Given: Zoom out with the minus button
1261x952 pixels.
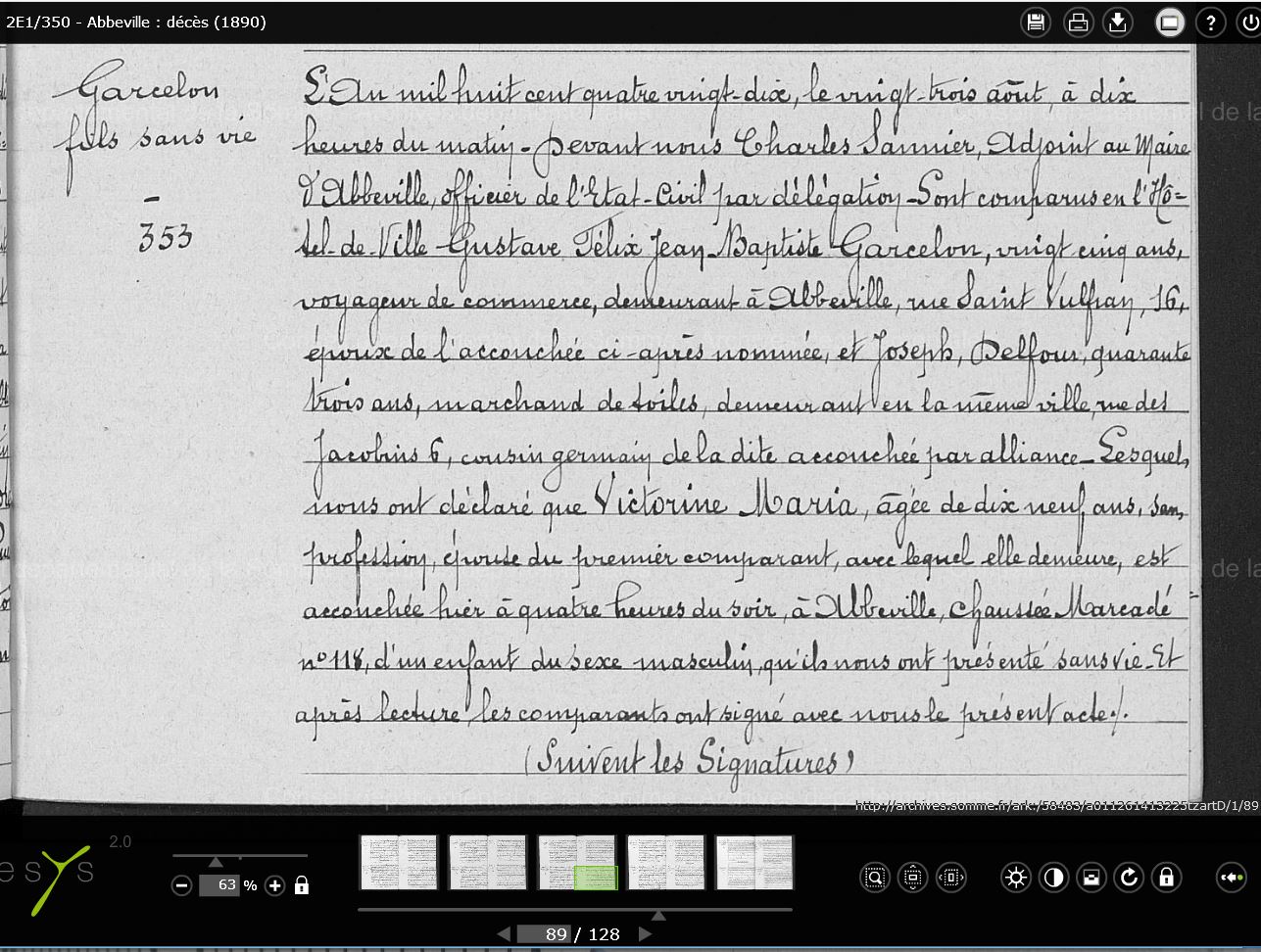Looking at the screenshot, I should click(181, 885).
